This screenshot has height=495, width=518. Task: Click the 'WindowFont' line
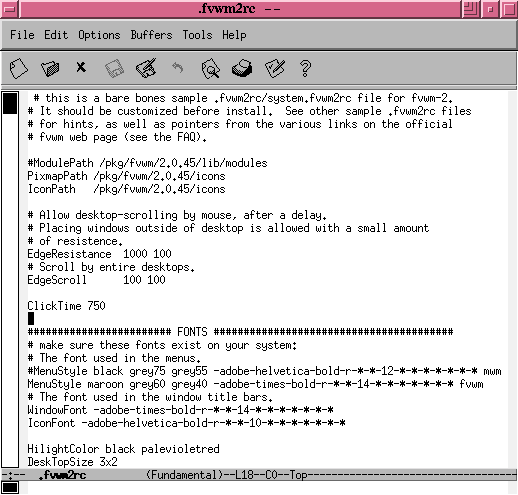point(180,410)
